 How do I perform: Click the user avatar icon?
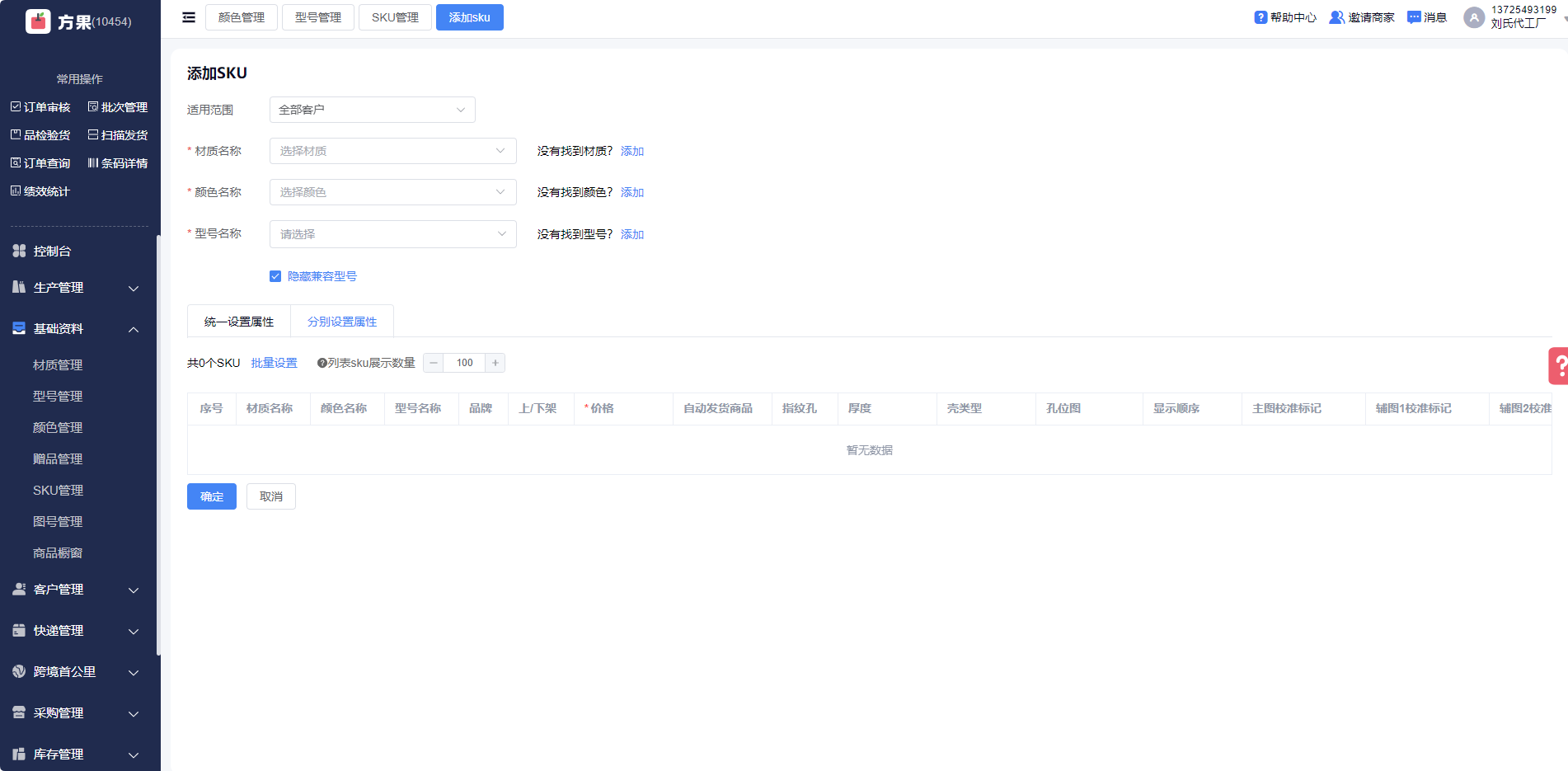pyautogui.click(x=1474, y=17)
